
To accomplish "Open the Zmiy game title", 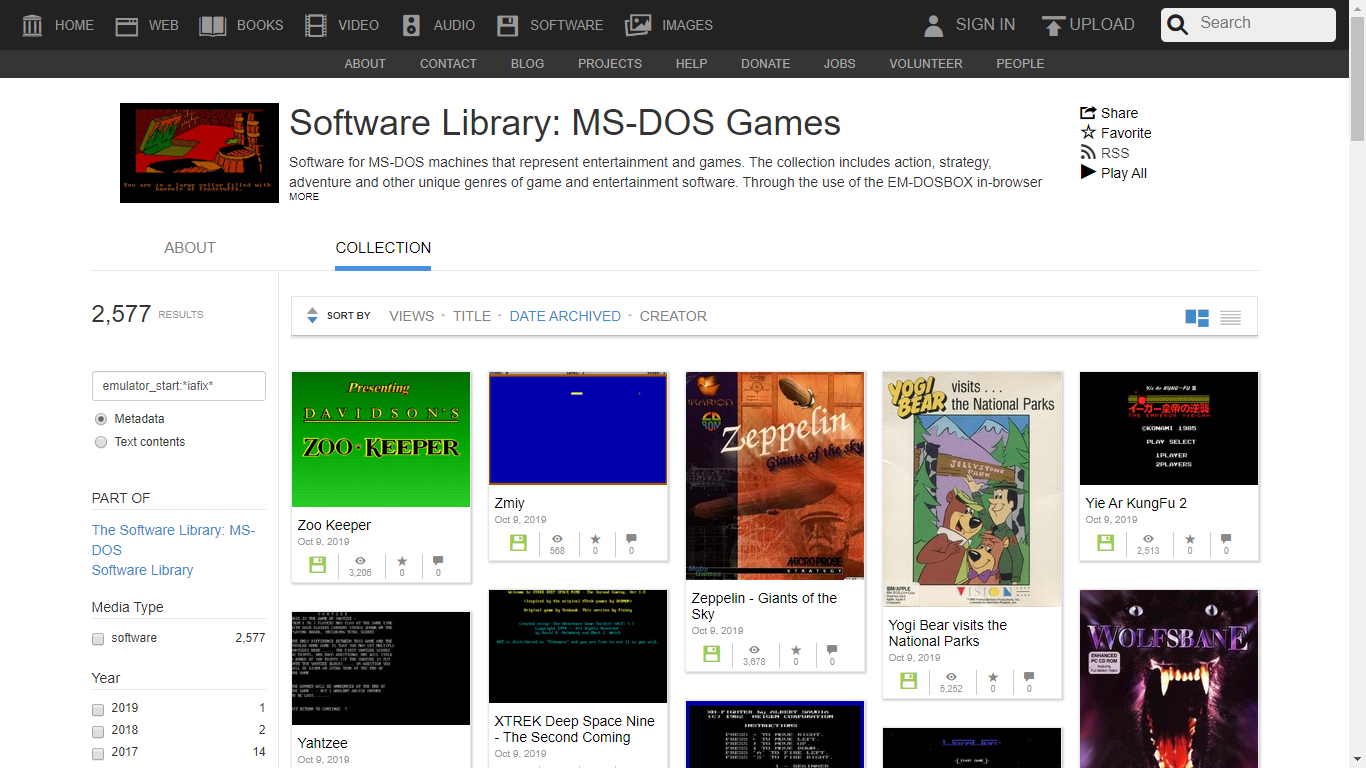I will click(x=509, y=503).
